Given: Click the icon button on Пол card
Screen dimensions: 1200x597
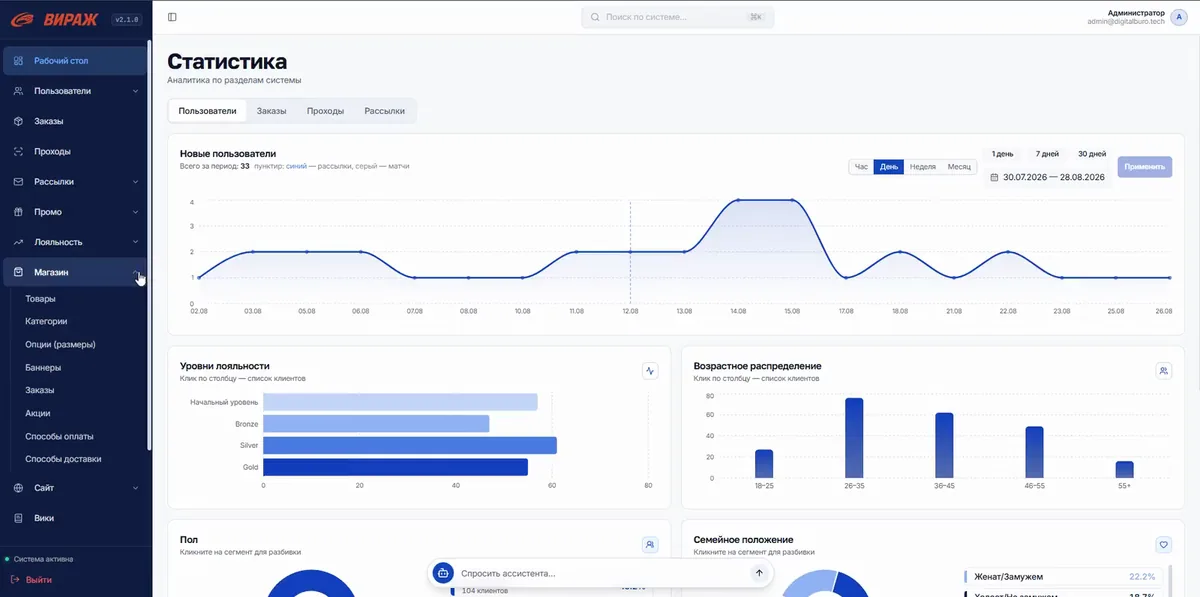Looking at the screenshot, I should pyautogui.click(x=651, y=545).
